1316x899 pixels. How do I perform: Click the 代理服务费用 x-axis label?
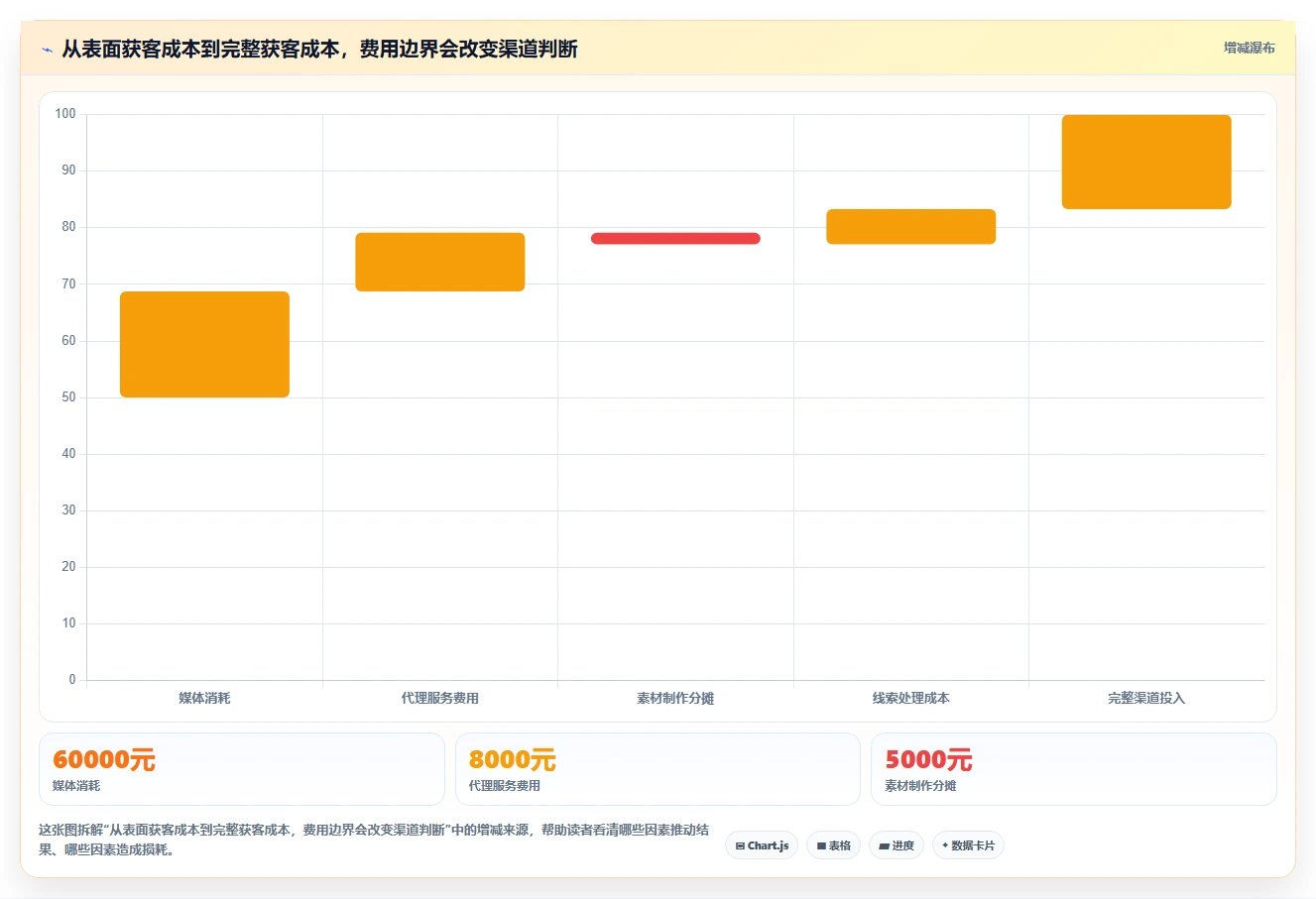click(440, 698)
